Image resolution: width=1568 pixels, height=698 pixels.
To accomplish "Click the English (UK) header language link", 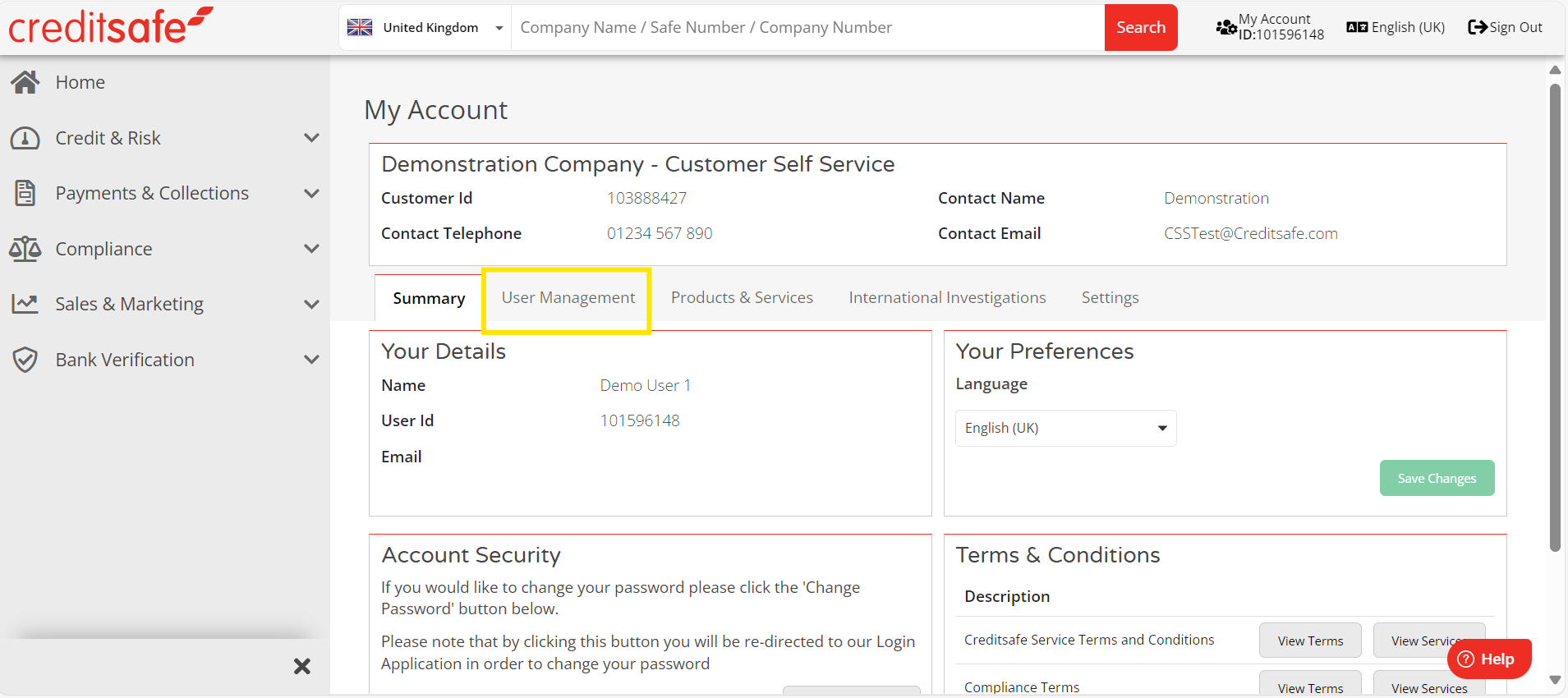I will (1396, 27).
